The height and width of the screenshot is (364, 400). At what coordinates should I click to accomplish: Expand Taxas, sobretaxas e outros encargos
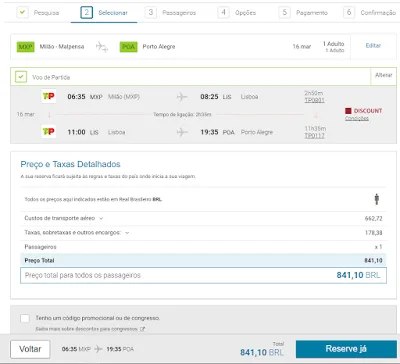[127, 233]
